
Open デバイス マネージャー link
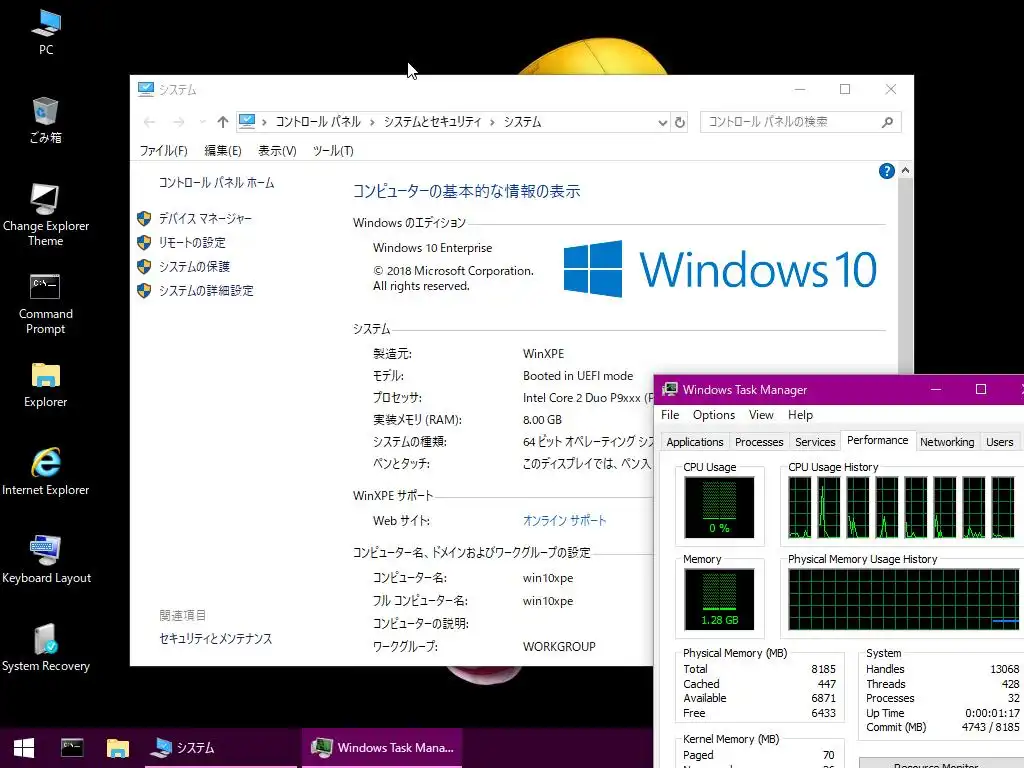pos(205,219)
